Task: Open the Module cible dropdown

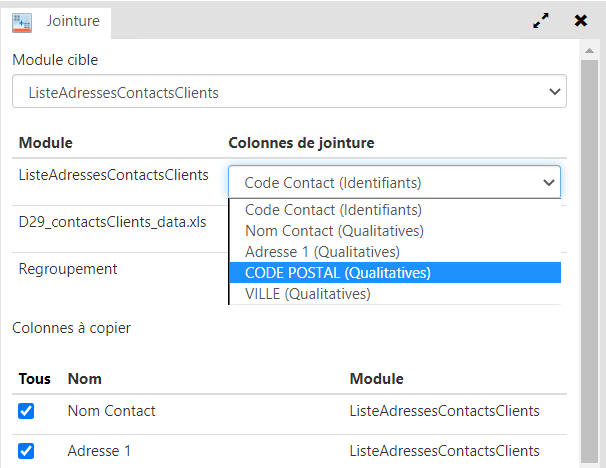Action: (x=289, y=93)
